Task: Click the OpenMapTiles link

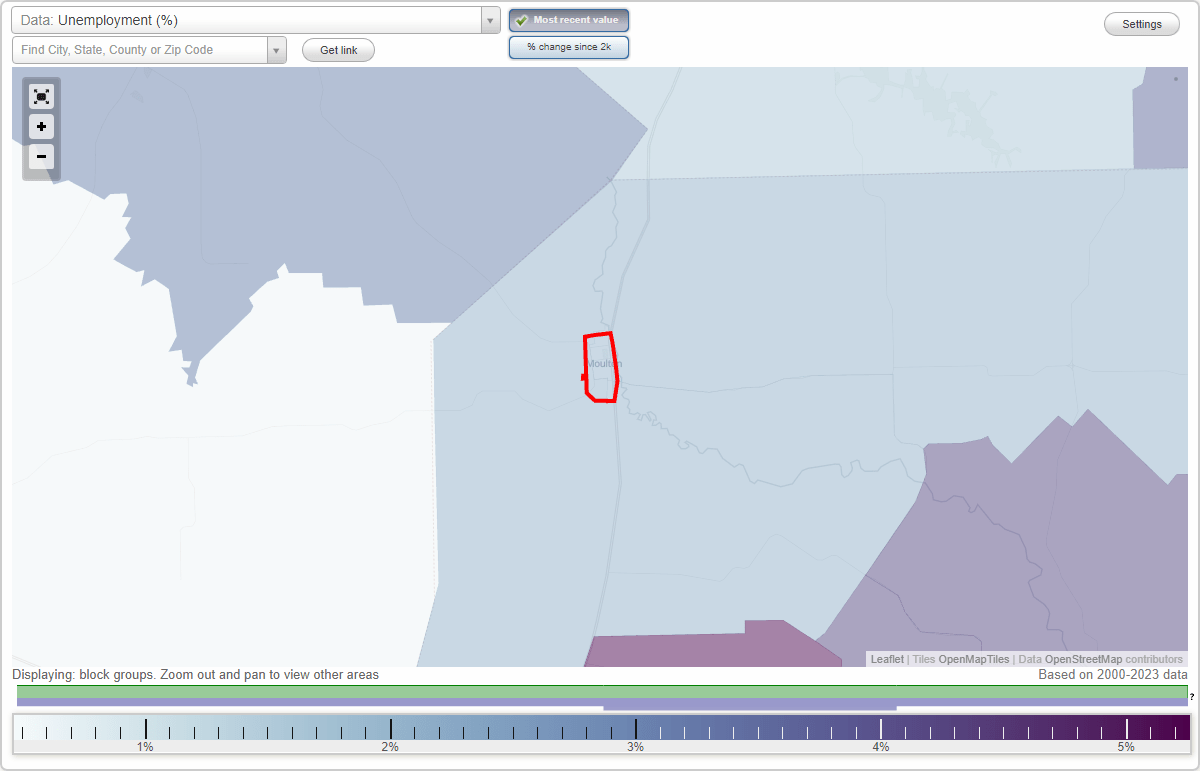Action: coord(974,659)
